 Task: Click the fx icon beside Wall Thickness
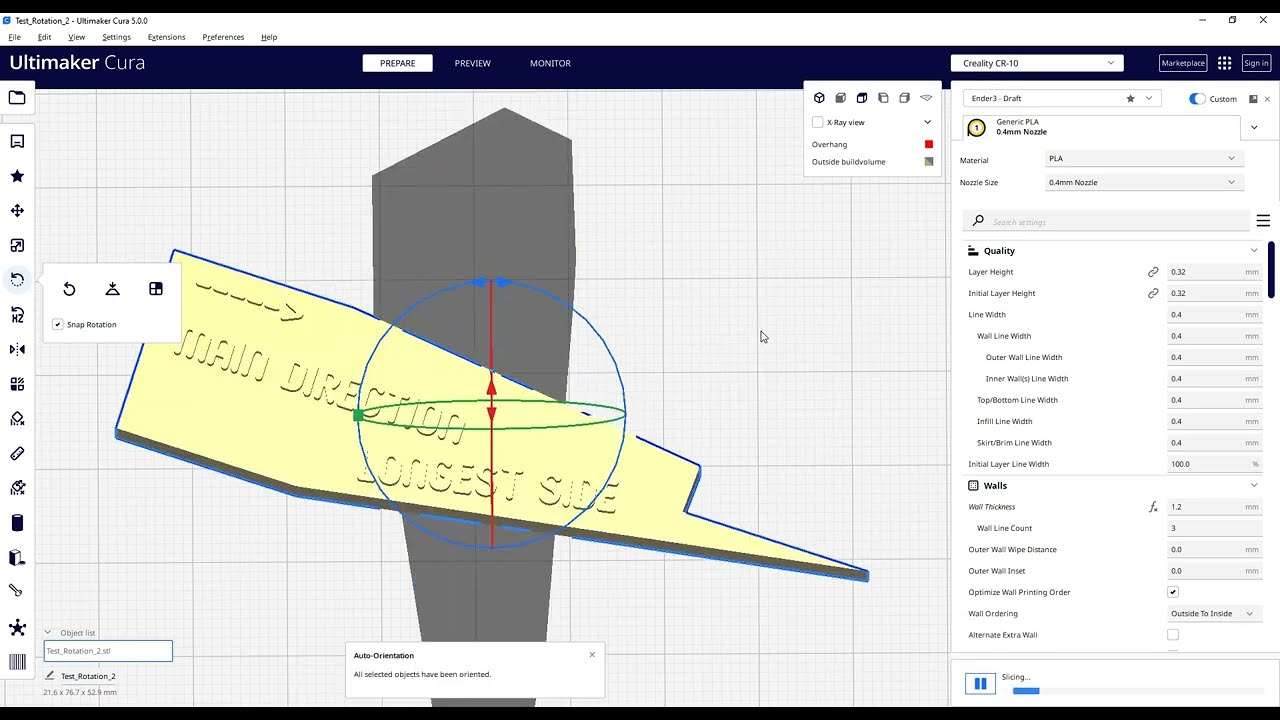(x=1153, y=507)
